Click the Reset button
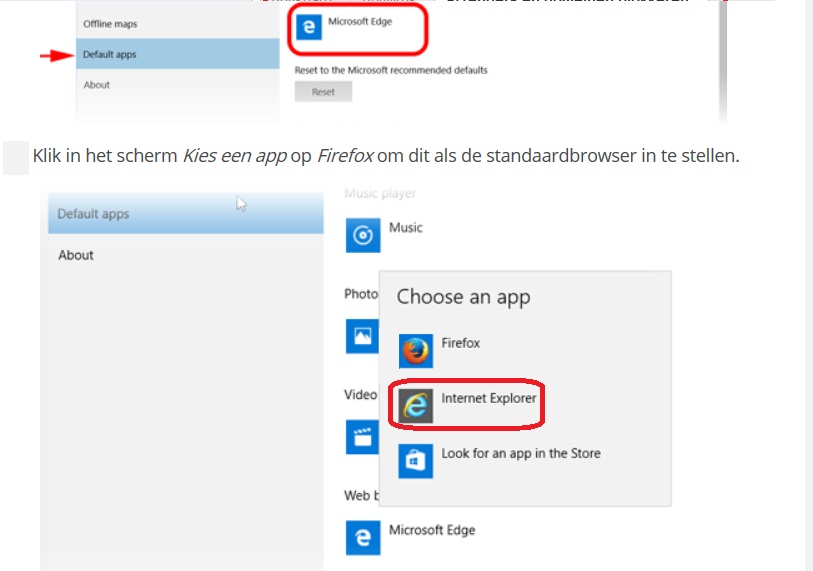813x571 pixels. [x=323, y=92]
